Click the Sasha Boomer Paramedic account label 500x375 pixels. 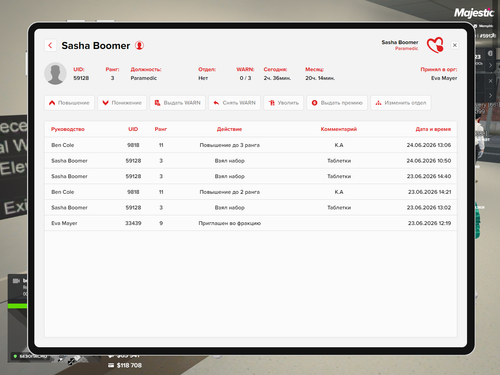pos(400,45)
